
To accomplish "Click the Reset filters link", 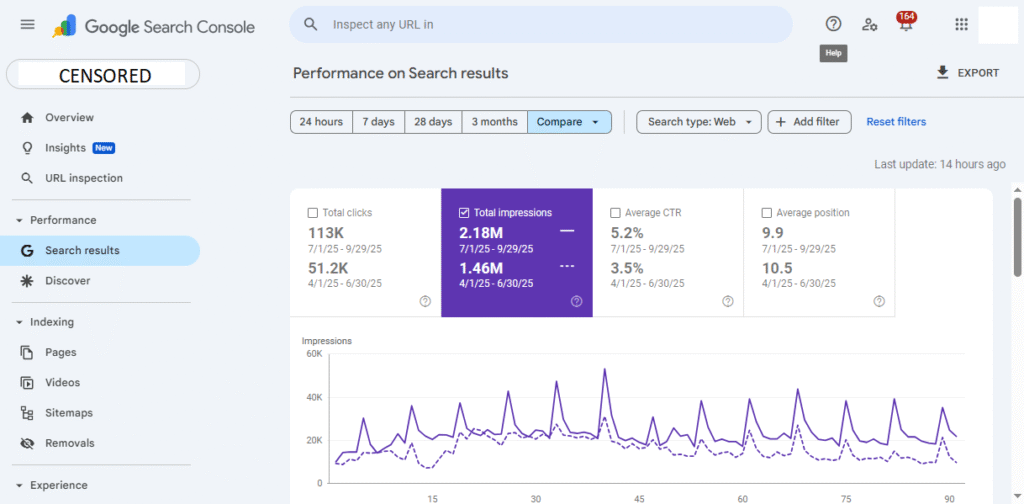I will [896, 122].
